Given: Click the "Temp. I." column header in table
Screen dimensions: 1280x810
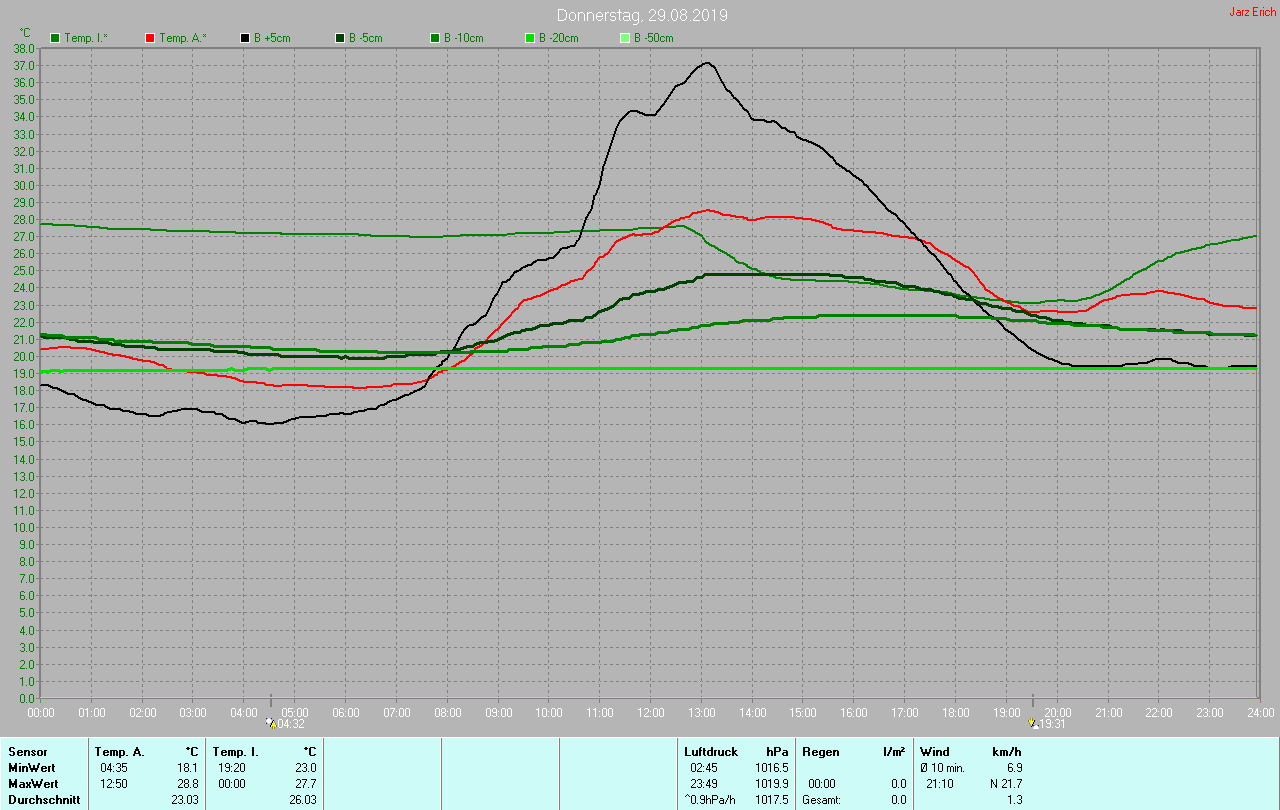Looking at the screenshot, I should click(x=235, y=751).
